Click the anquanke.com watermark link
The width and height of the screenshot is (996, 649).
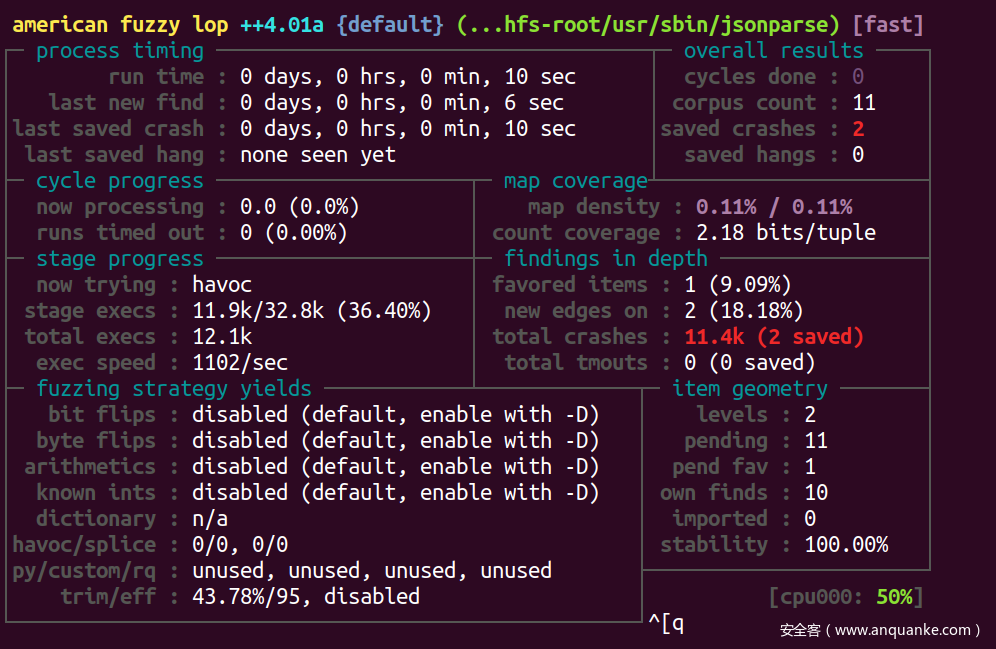click(880, 630)
